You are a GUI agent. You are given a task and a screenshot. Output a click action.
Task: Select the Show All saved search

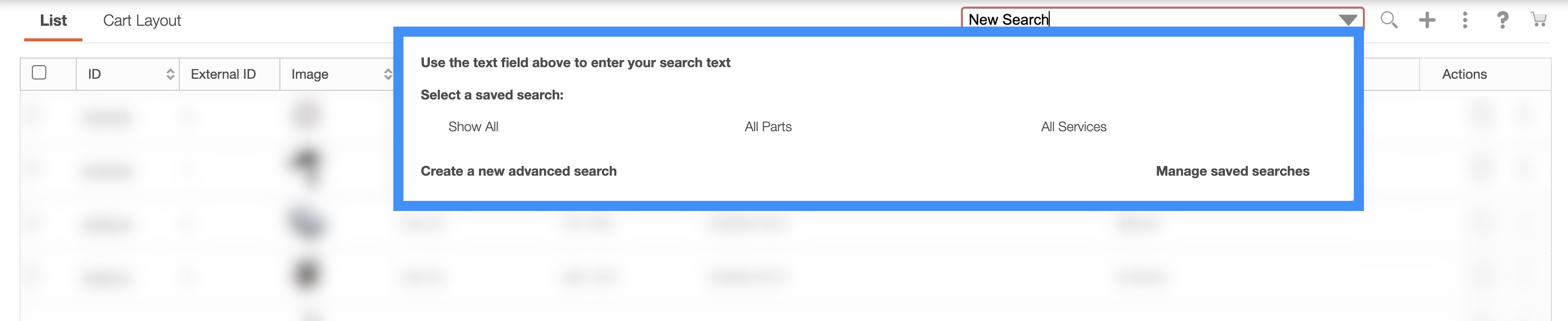(x=473, y=127)
